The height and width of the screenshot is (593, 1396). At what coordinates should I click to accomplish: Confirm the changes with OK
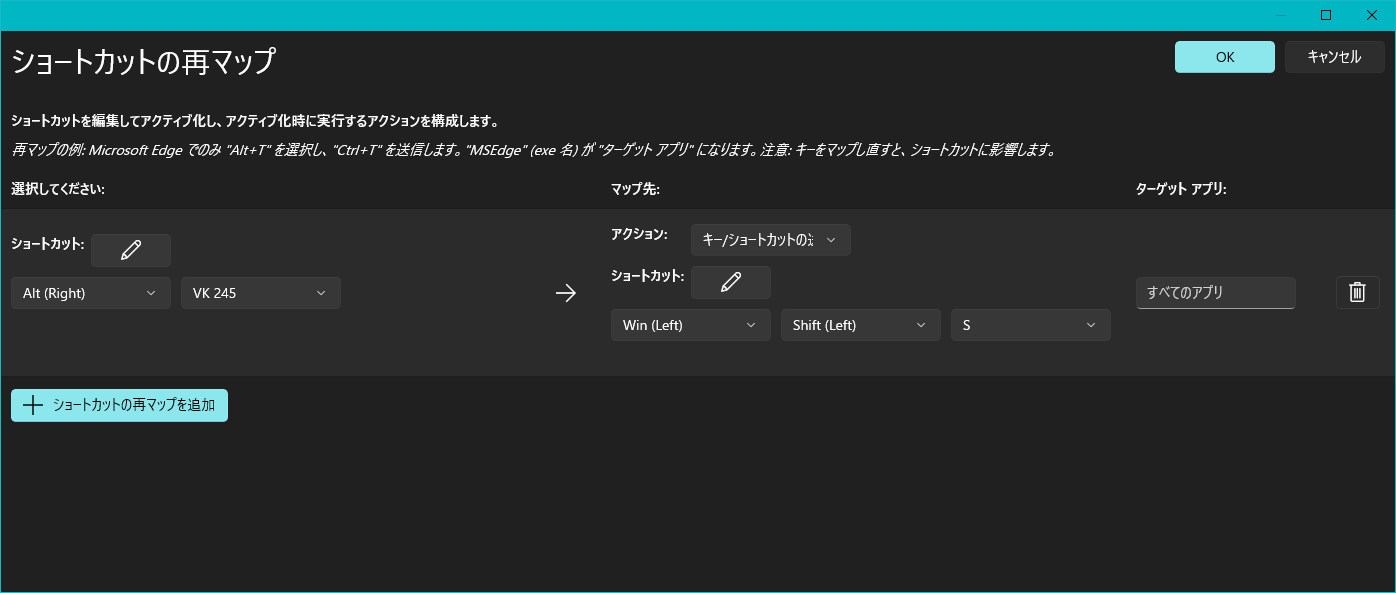pyautogui.click(x=1224, y=57)
